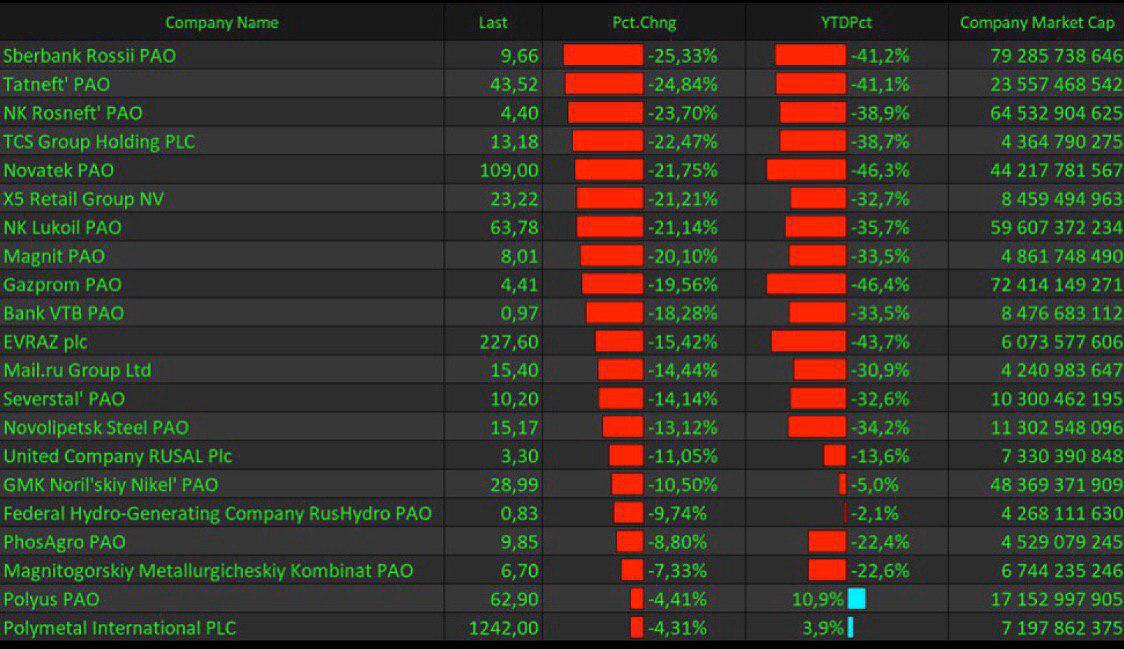
Task: Select EVRAZ plc company name
Action: coord(45,342)
